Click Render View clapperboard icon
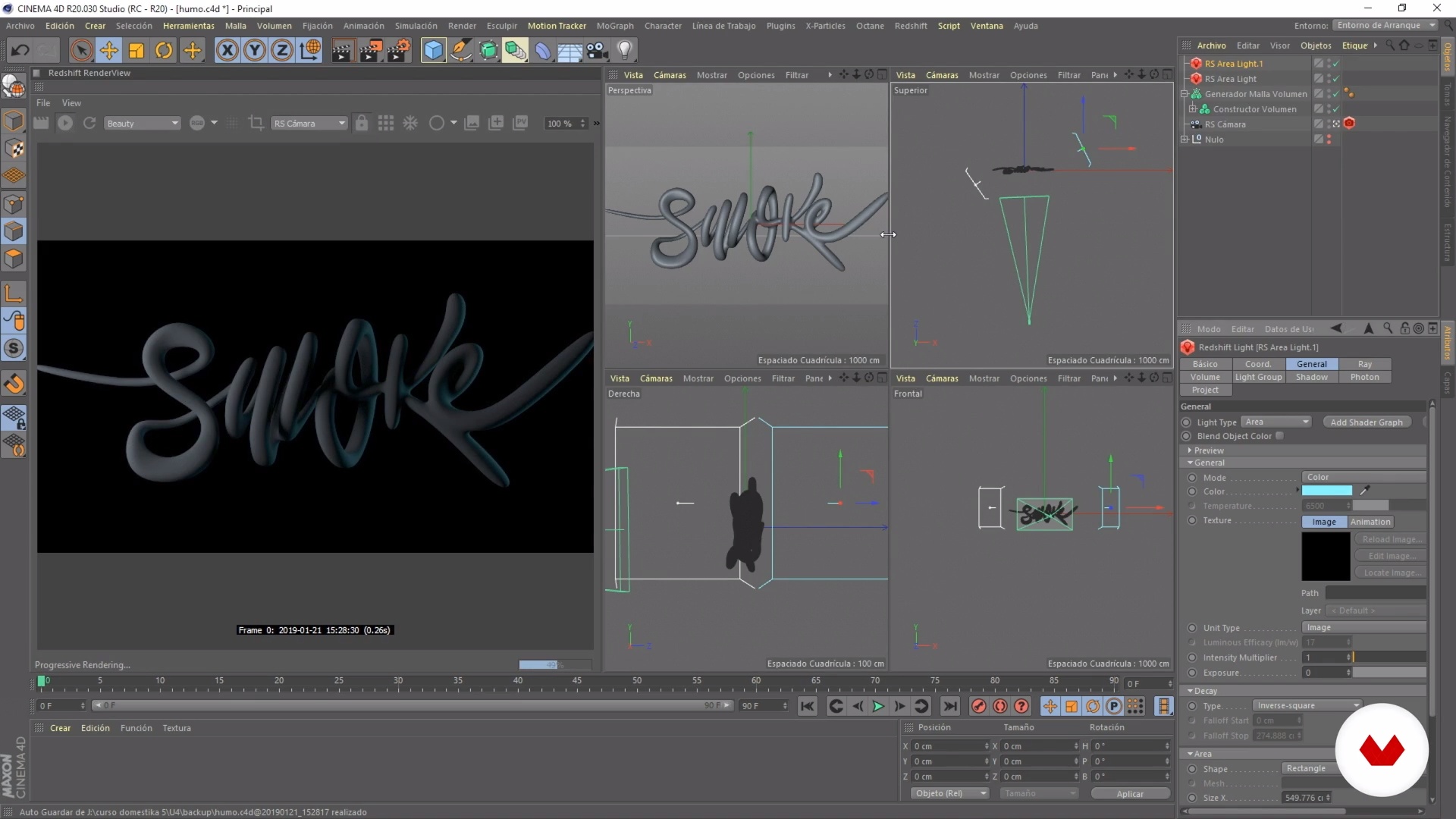1456x819 pixels. [342, 51]
